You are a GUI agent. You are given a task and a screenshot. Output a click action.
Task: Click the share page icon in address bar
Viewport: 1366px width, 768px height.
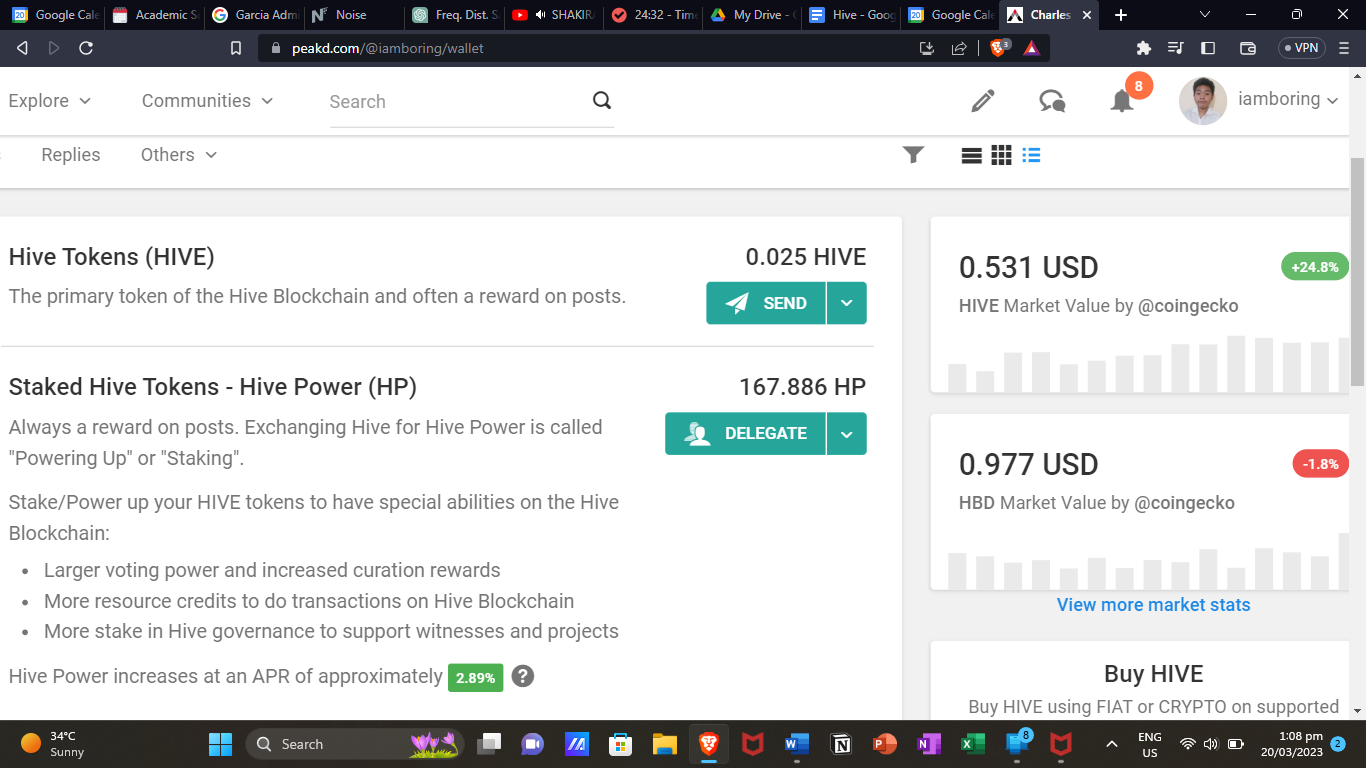tap(959, 48)
